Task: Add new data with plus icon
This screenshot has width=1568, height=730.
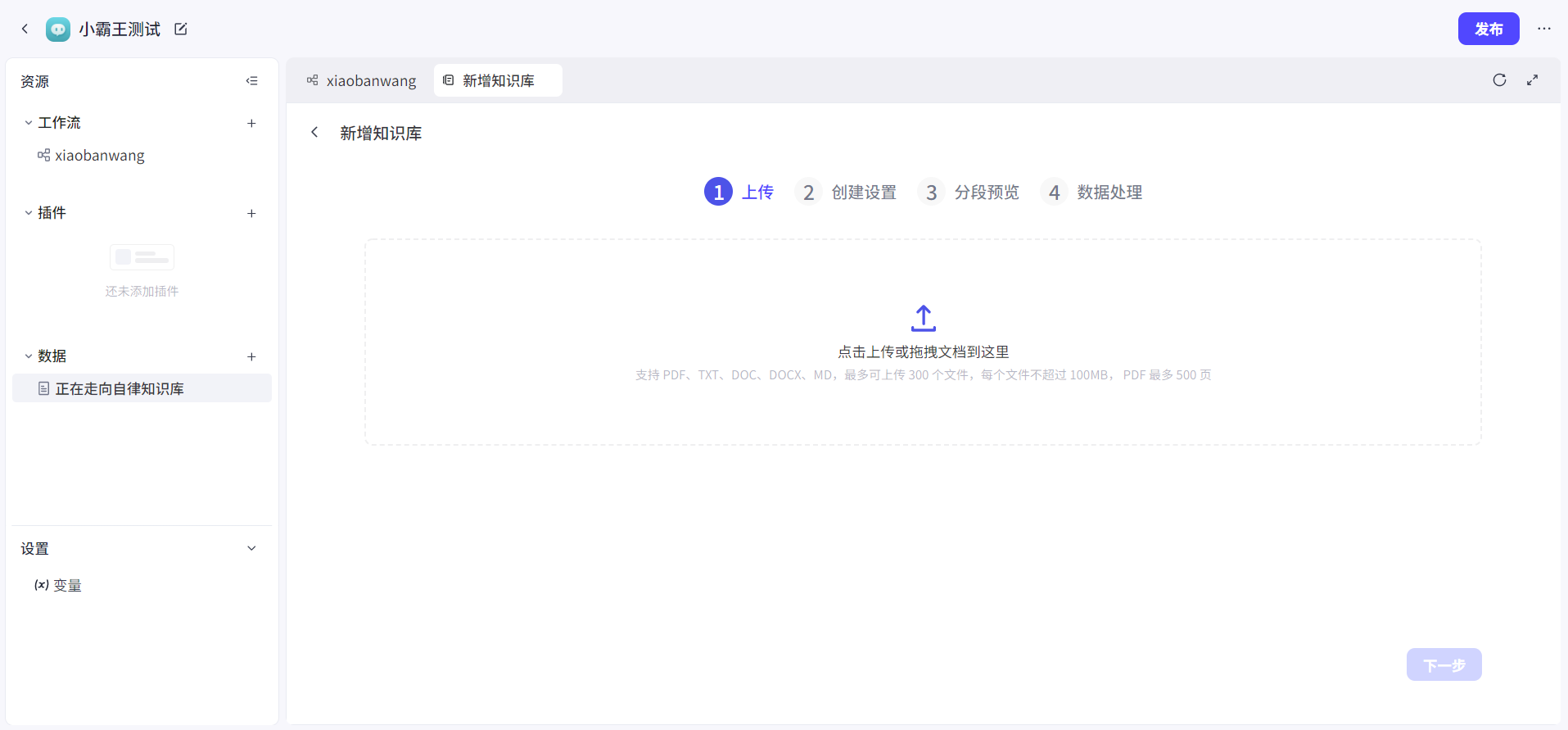Action: [x=251, y=356]
